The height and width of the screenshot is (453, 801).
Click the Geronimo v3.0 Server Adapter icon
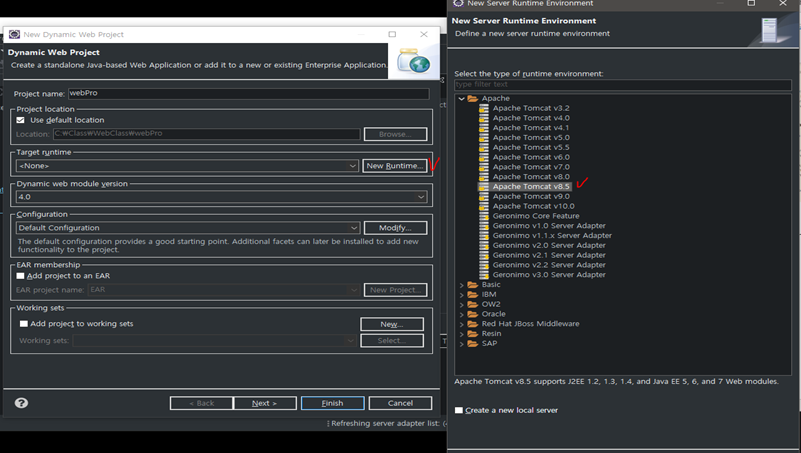click(483, 275)
